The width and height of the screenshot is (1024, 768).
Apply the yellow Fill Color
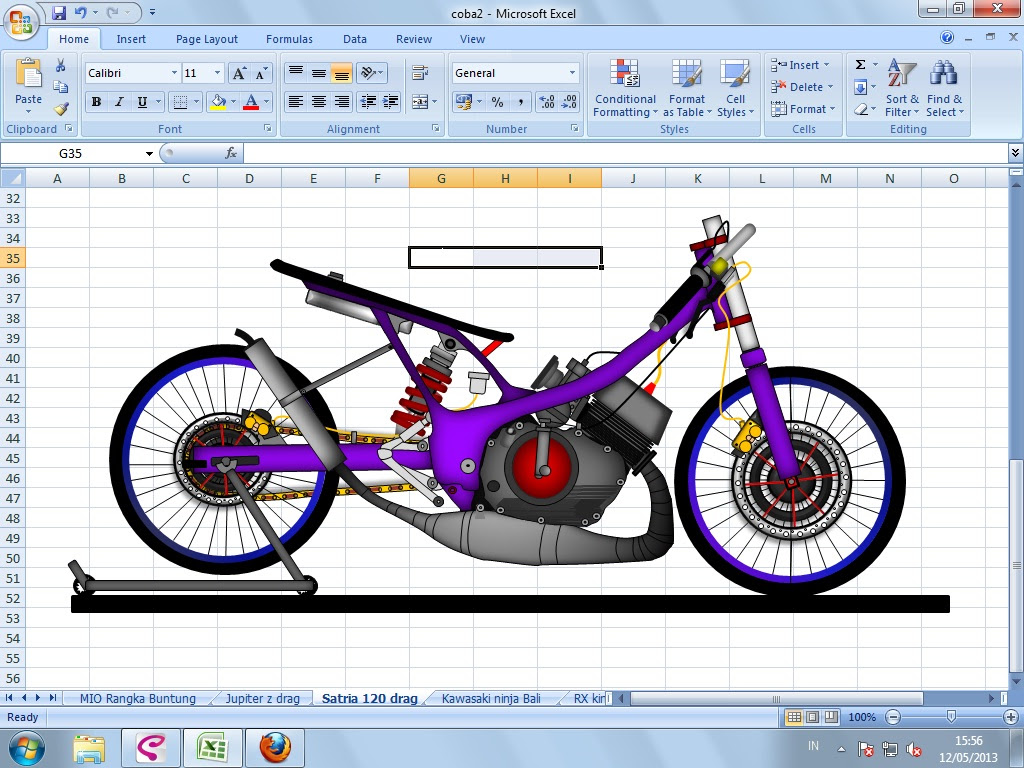[217, 102]
